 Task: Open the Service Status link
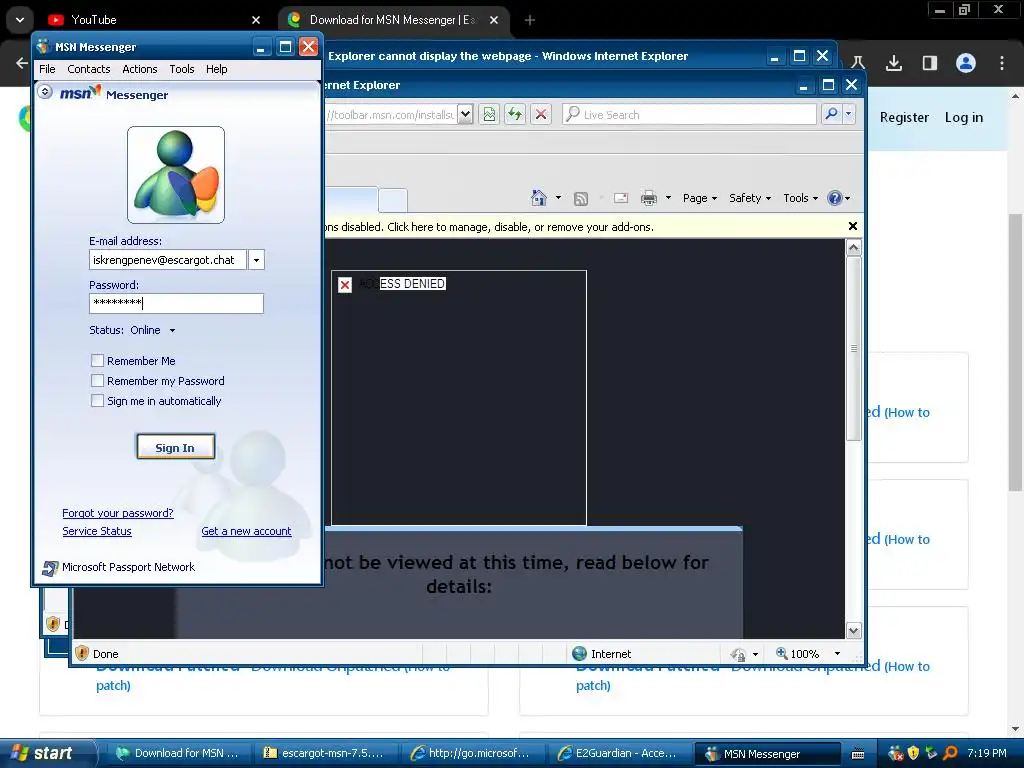[97, 532]
